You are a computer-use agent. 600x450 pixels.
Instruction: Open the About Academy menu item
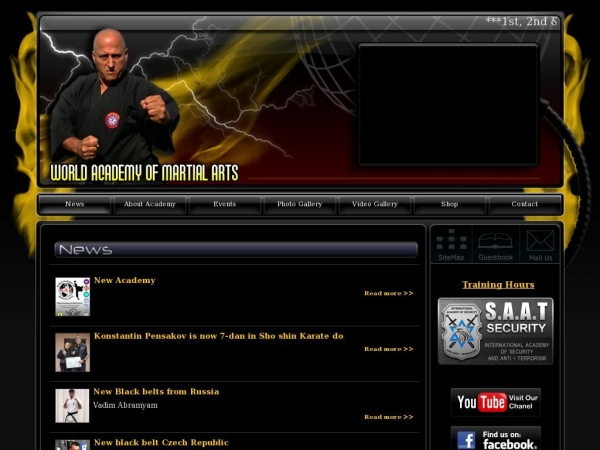(x=150, y=204)
